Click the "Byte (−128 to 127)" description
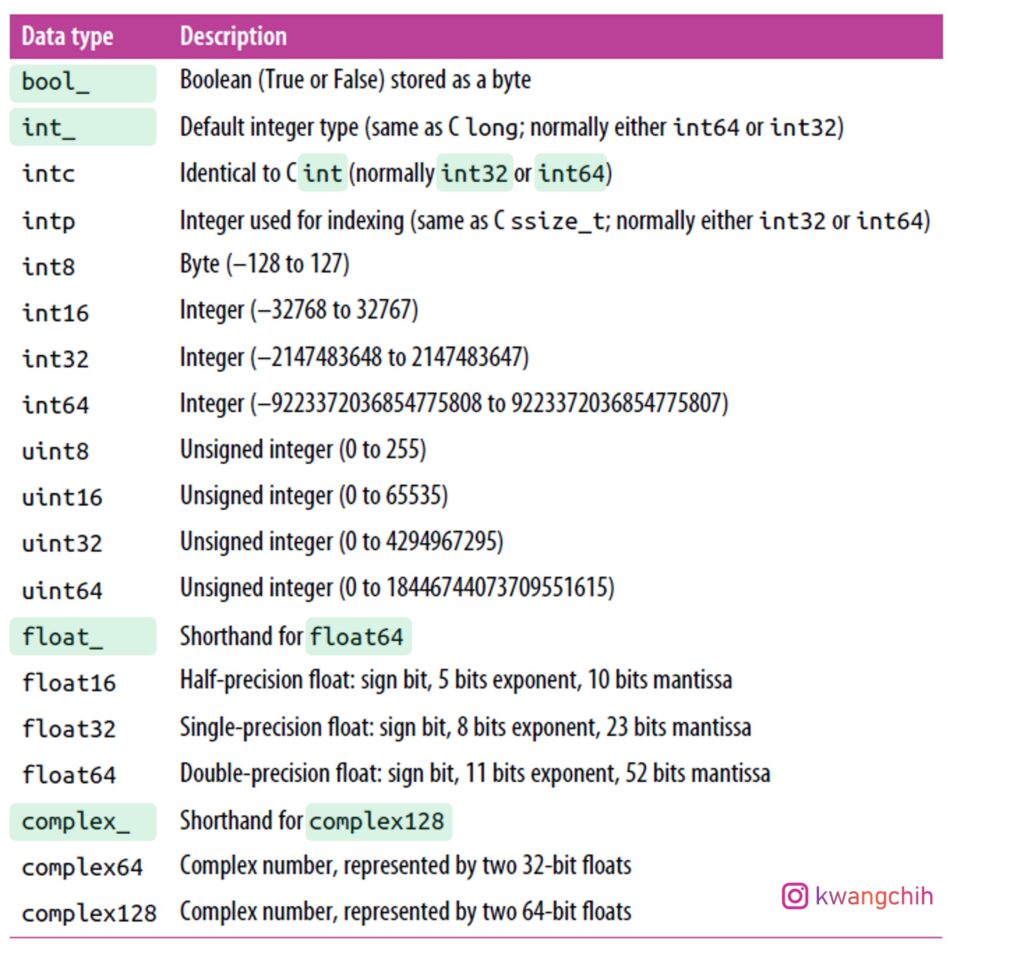The width and height of the screenshot is (1024, 955). (x=264, y=266)
